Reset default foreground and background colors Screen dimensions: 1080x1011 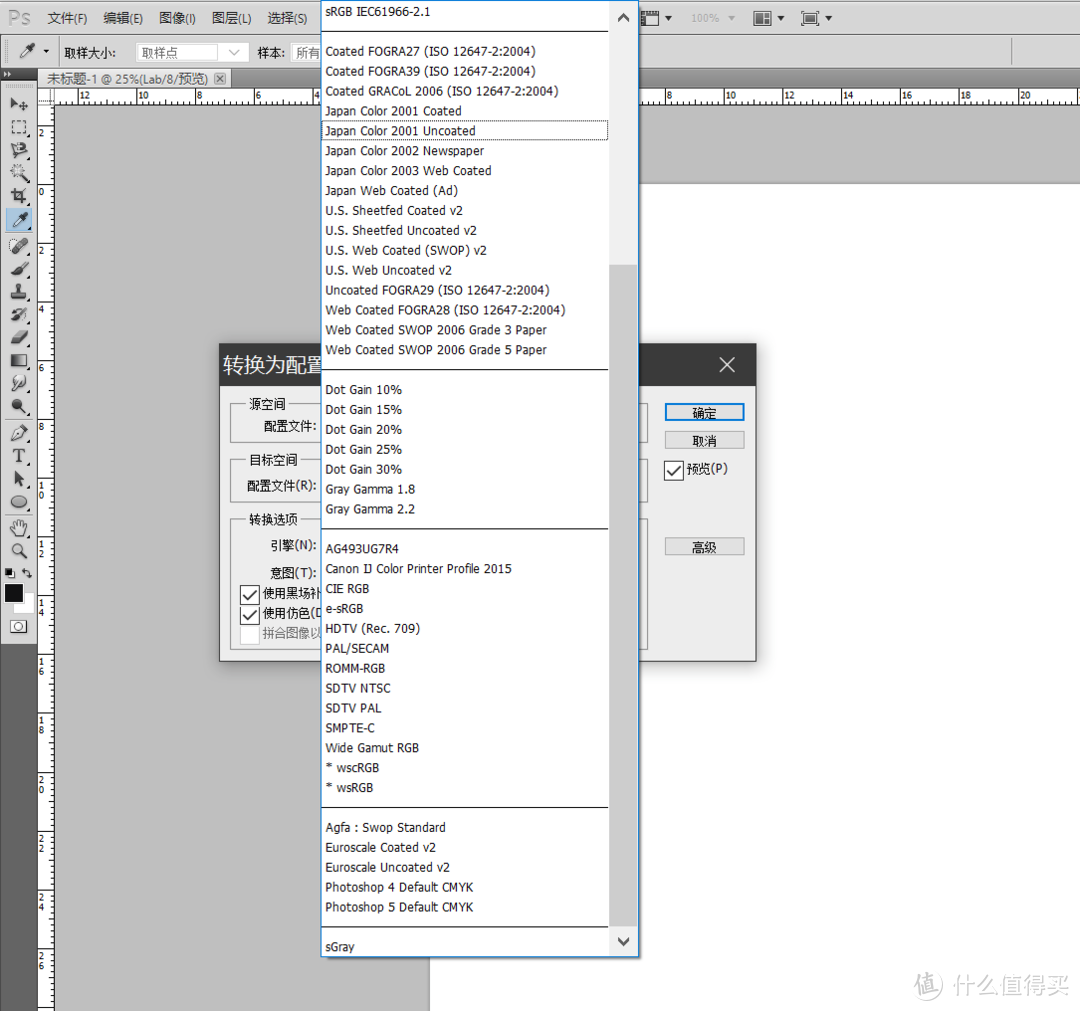[9, 572]
